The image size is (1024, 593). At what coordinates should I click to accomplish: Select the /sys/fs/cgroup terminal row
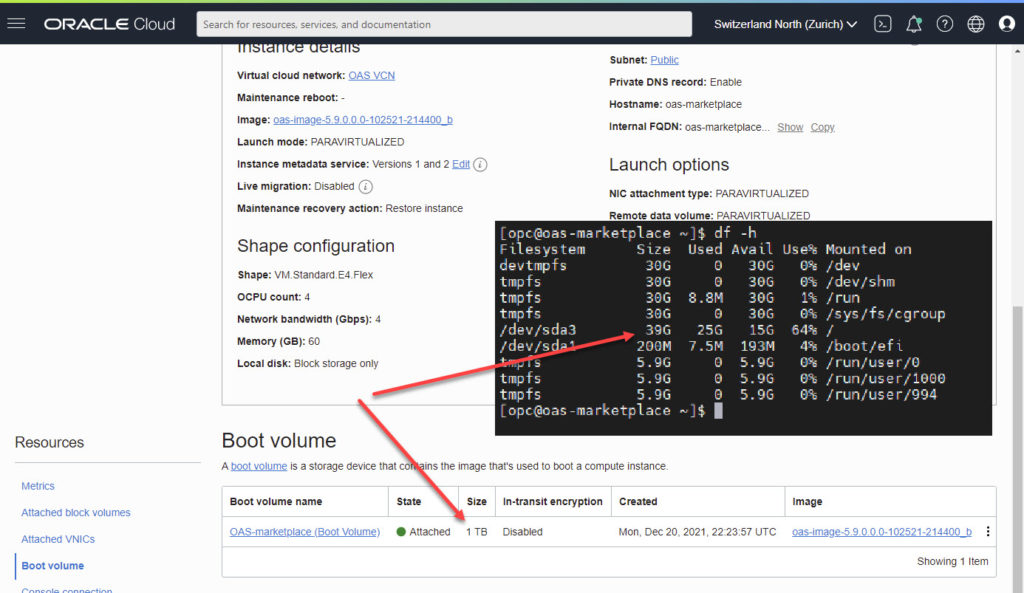[722, 314]
